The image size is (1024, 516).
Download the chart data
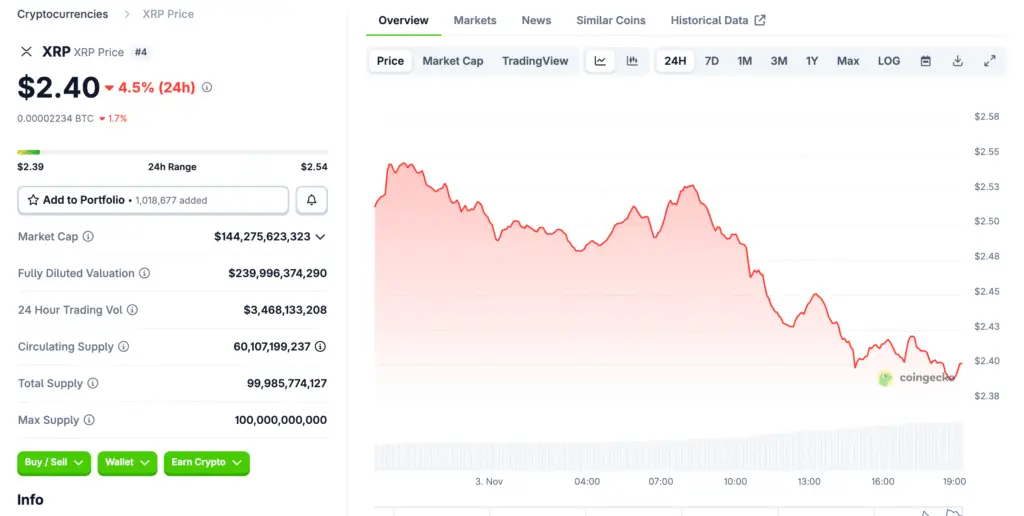958,61
